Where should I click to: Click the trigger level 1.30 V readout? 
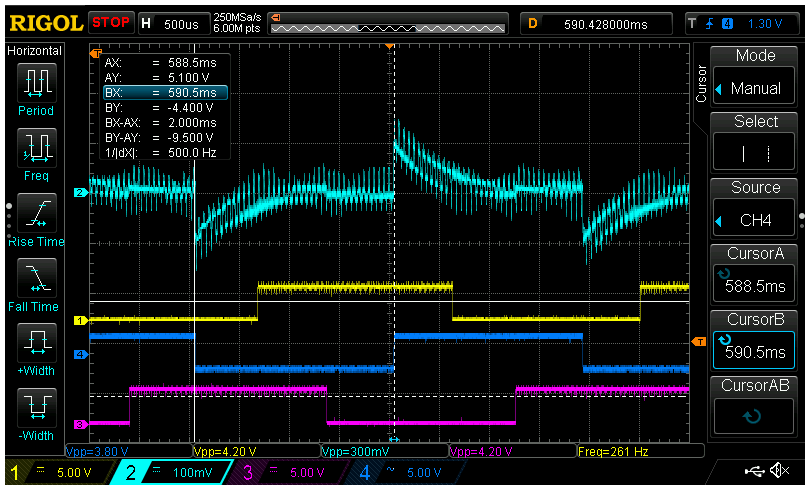[765, 24]
